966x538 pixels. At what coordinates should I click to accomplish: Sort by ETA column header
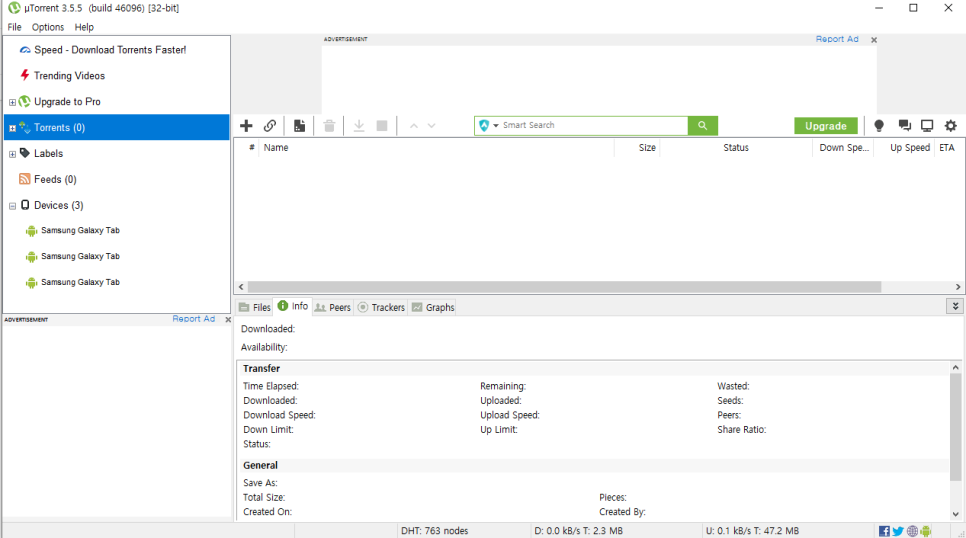(x=948, y=147)
